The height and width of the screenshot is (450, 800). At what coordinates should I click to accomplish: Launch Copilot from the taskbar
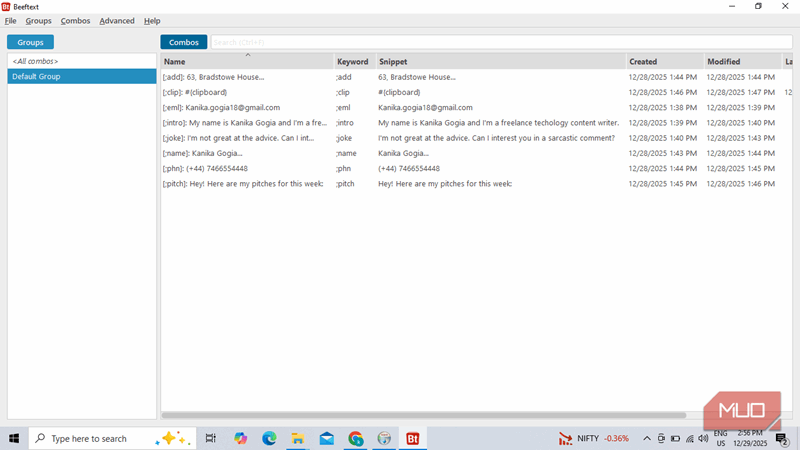(x=240, y=438)
